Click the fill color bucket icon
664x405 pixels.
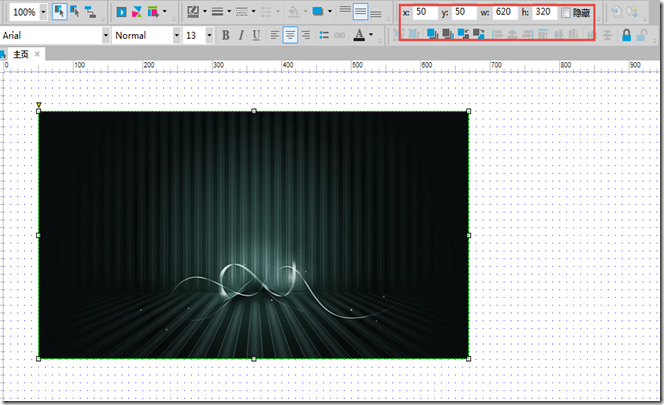pos(293,11)
